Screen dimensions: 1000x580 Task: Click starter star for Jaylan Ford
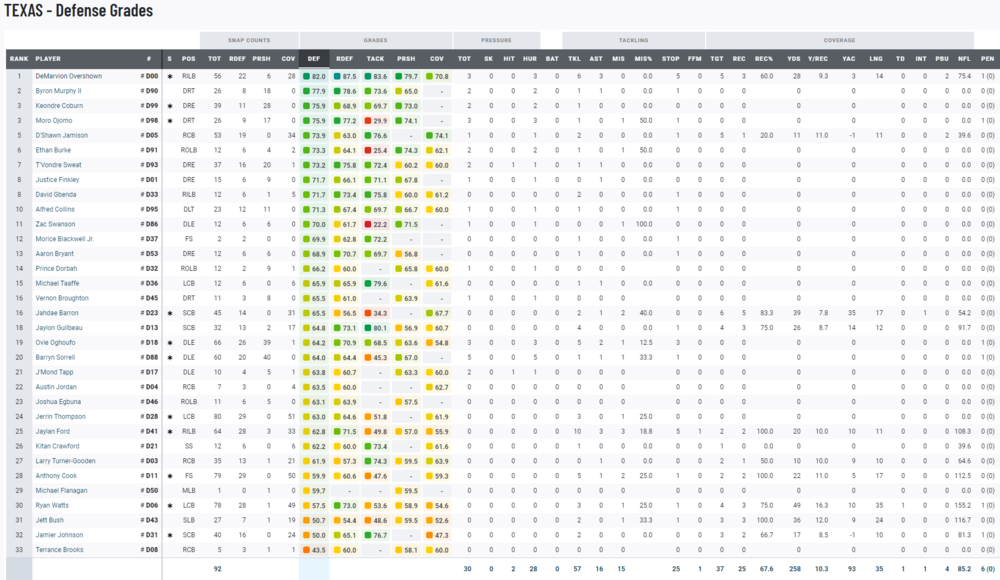(x=170, y=431)
